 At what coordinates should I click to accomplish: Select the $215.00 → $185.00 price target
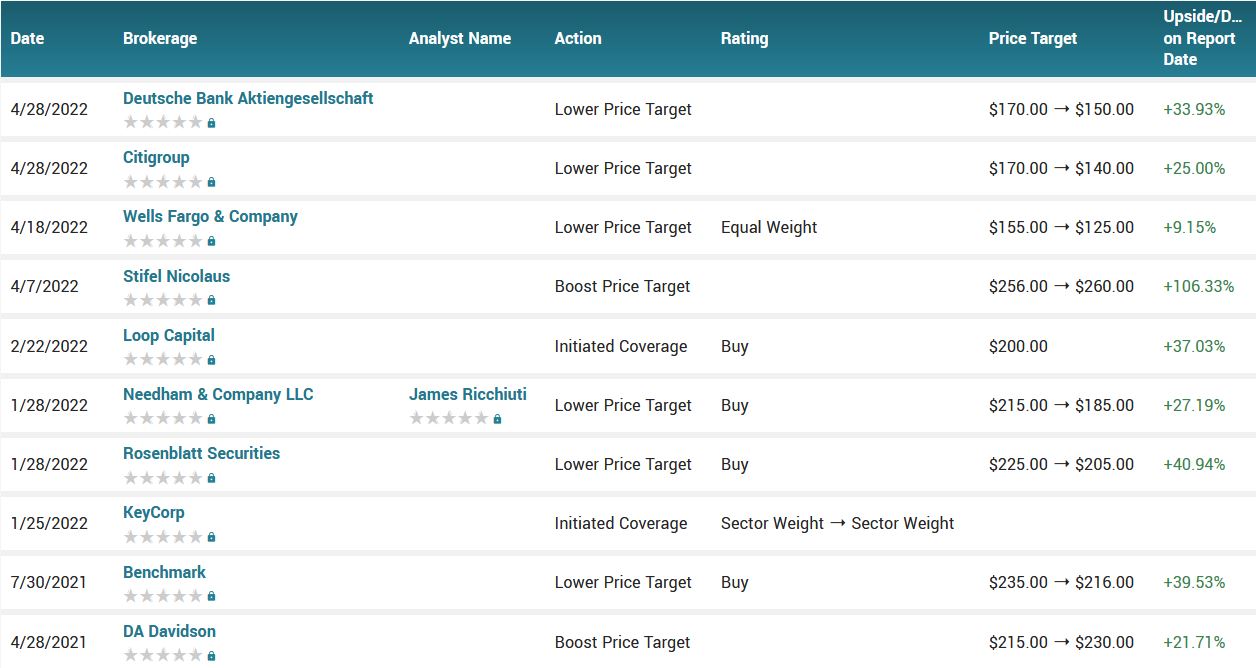tap(1061, 405)
